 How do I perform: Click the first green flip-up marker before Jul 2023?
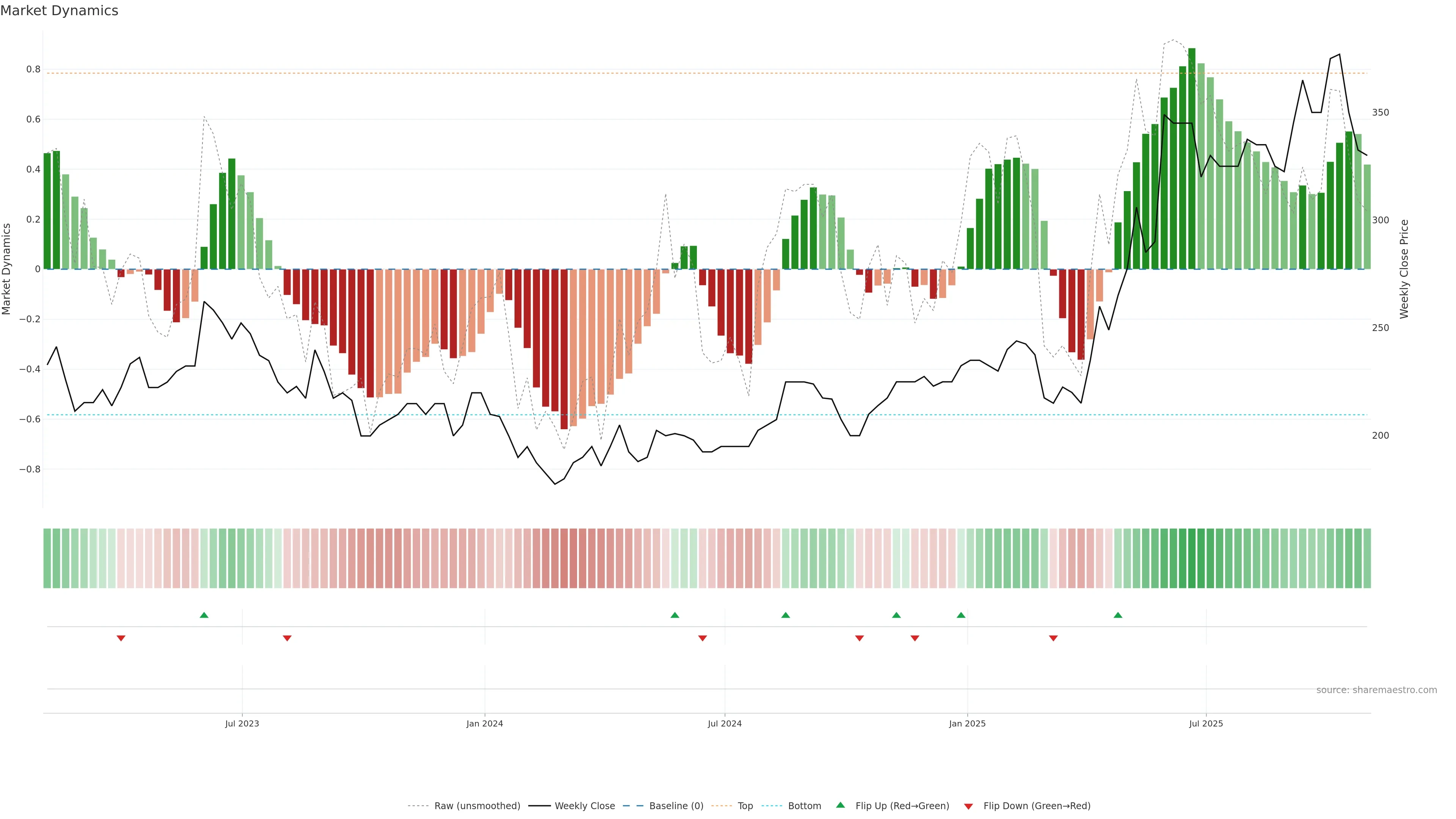tap(204, 615)
